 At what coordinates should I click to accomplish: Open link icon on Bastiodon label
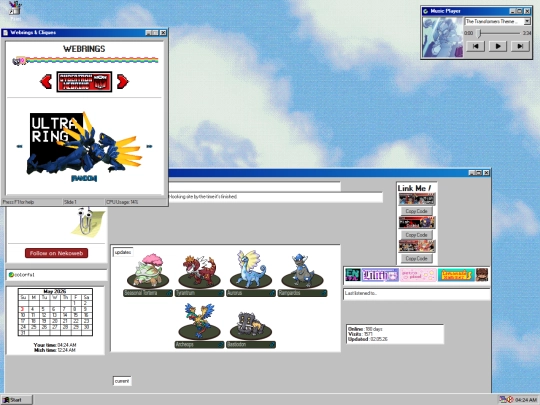click(x=272, y=344)
